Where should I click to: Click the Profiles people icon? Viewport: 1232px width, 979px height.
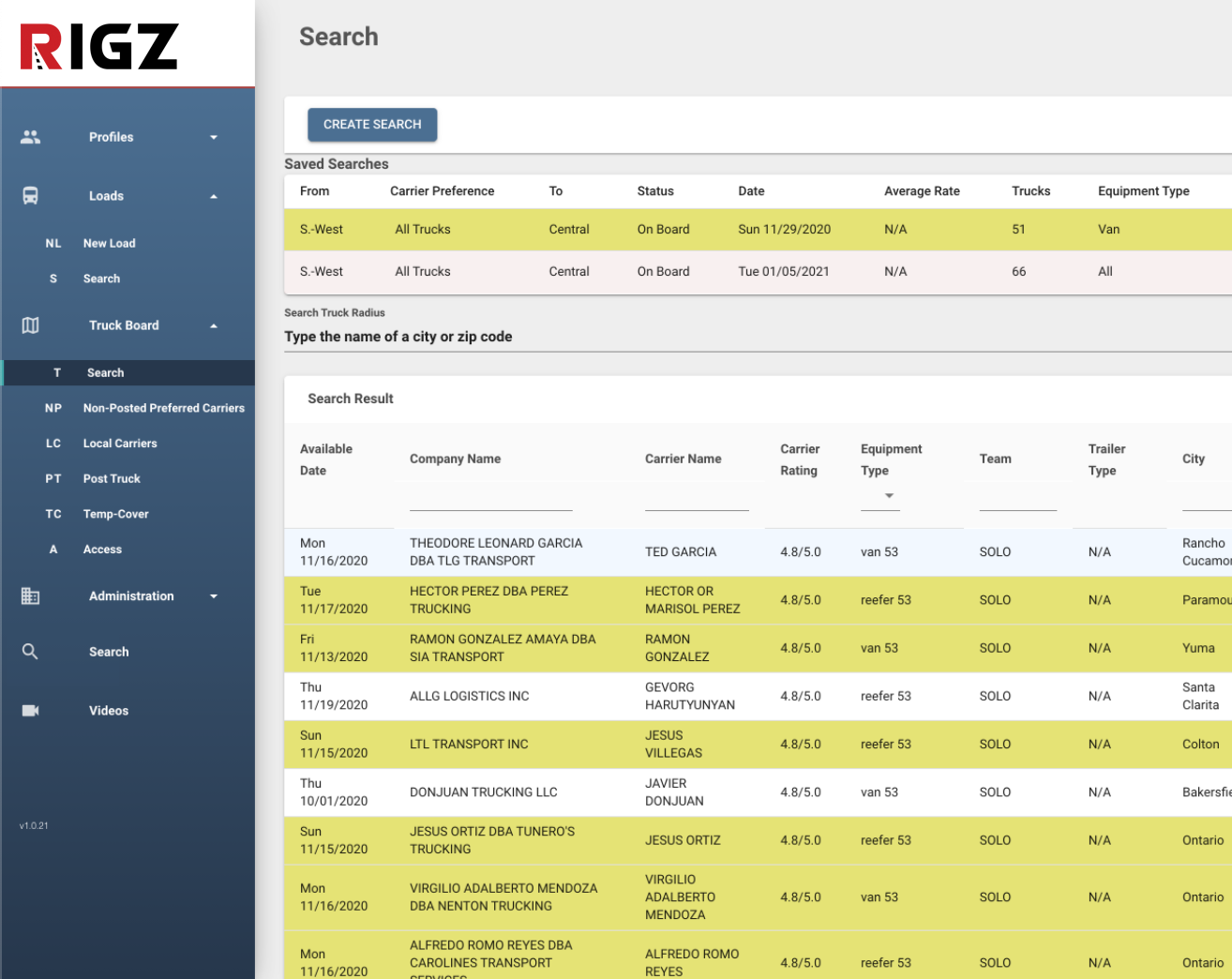coord(30,137)
